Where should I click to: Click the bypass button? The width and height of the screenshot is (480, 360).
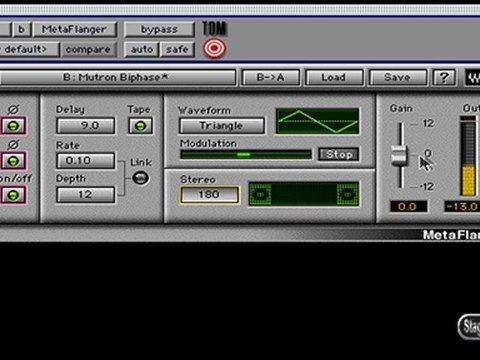(x=159, y=29)
